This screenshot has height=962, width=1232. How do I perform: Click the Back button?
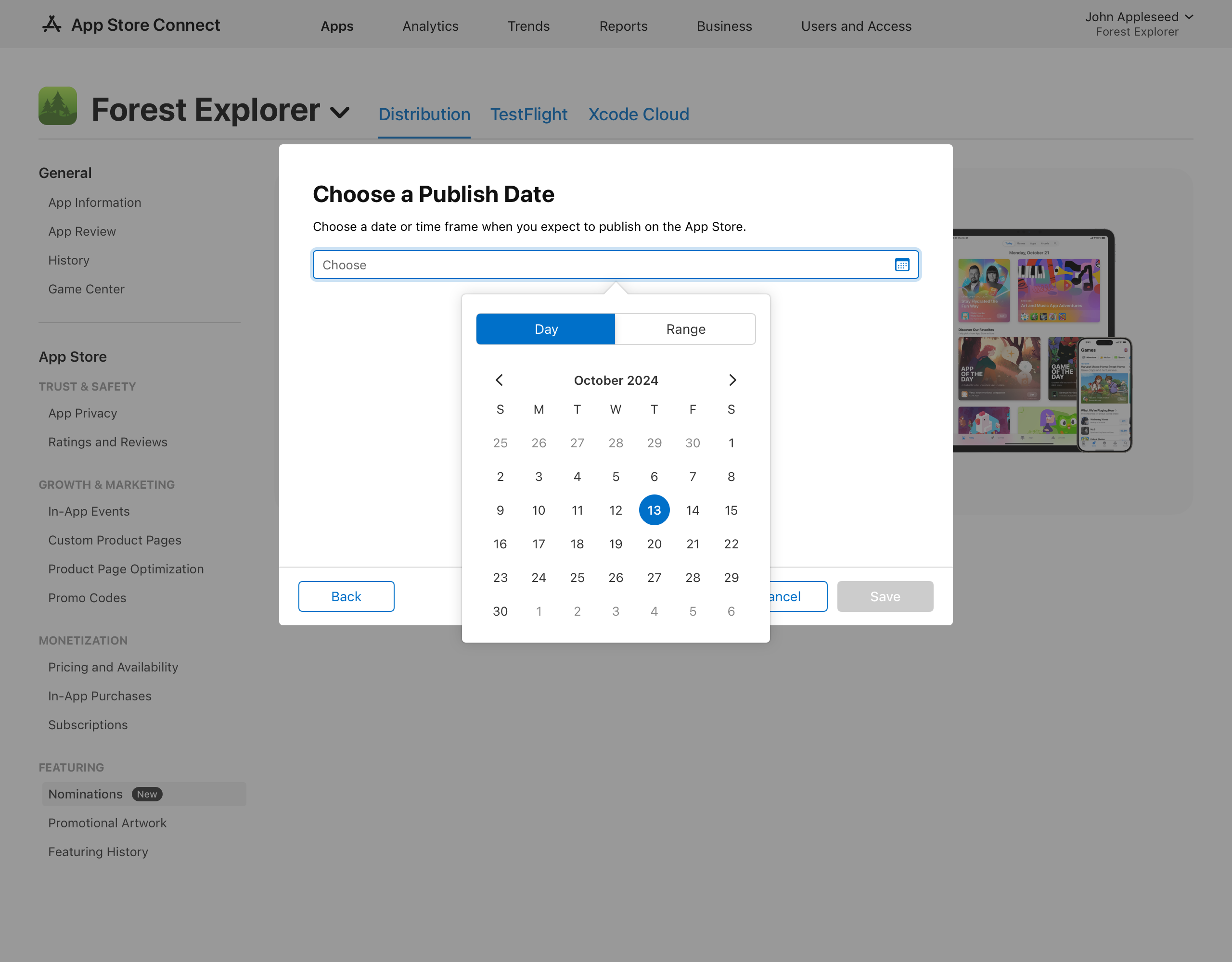click(346, 596)
